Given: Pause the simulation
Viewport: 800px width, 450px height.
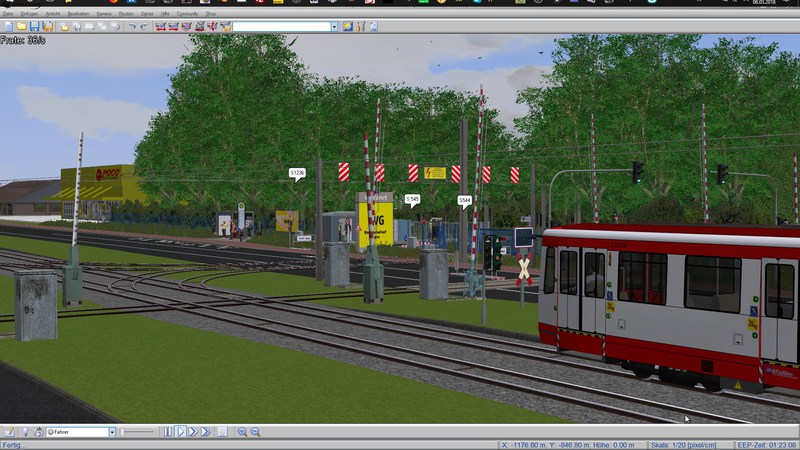Looking at the screenshot, I should pyautogui.click(x=168, y=432).
